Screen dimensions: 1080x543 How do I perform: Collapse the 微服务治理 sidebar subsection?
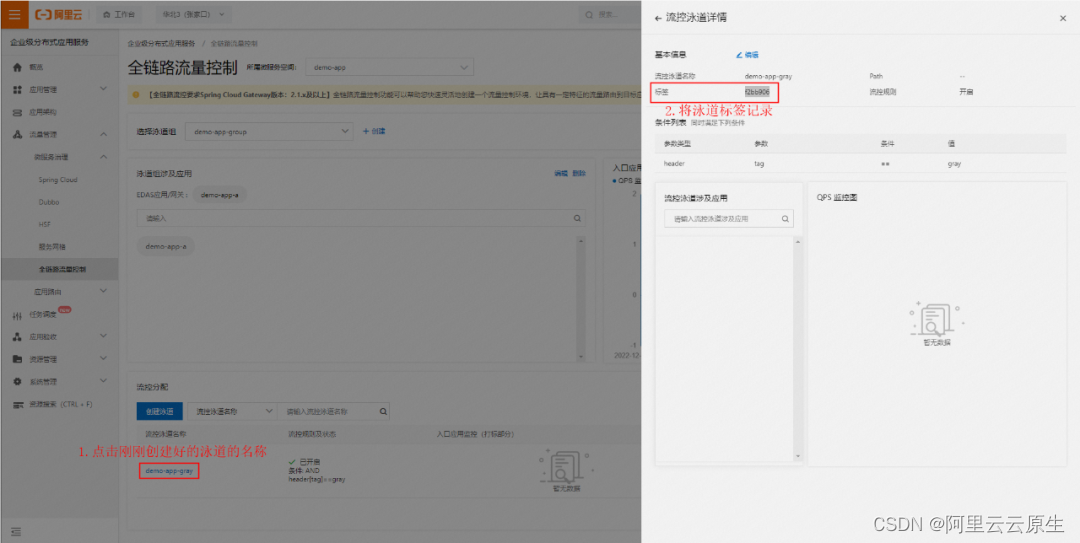coord(103,156)
